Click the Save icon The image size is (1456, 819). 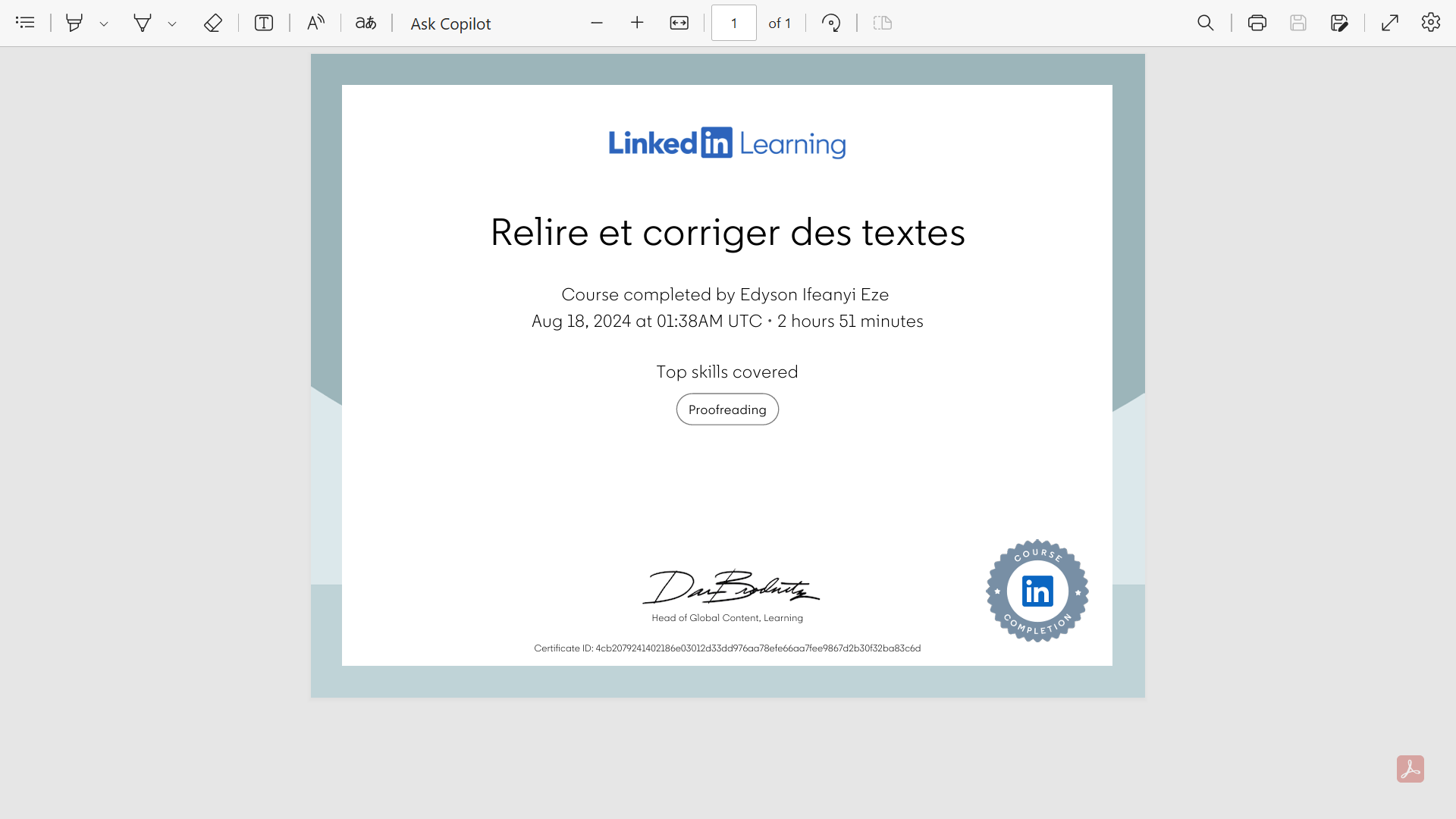(1298, 23)
